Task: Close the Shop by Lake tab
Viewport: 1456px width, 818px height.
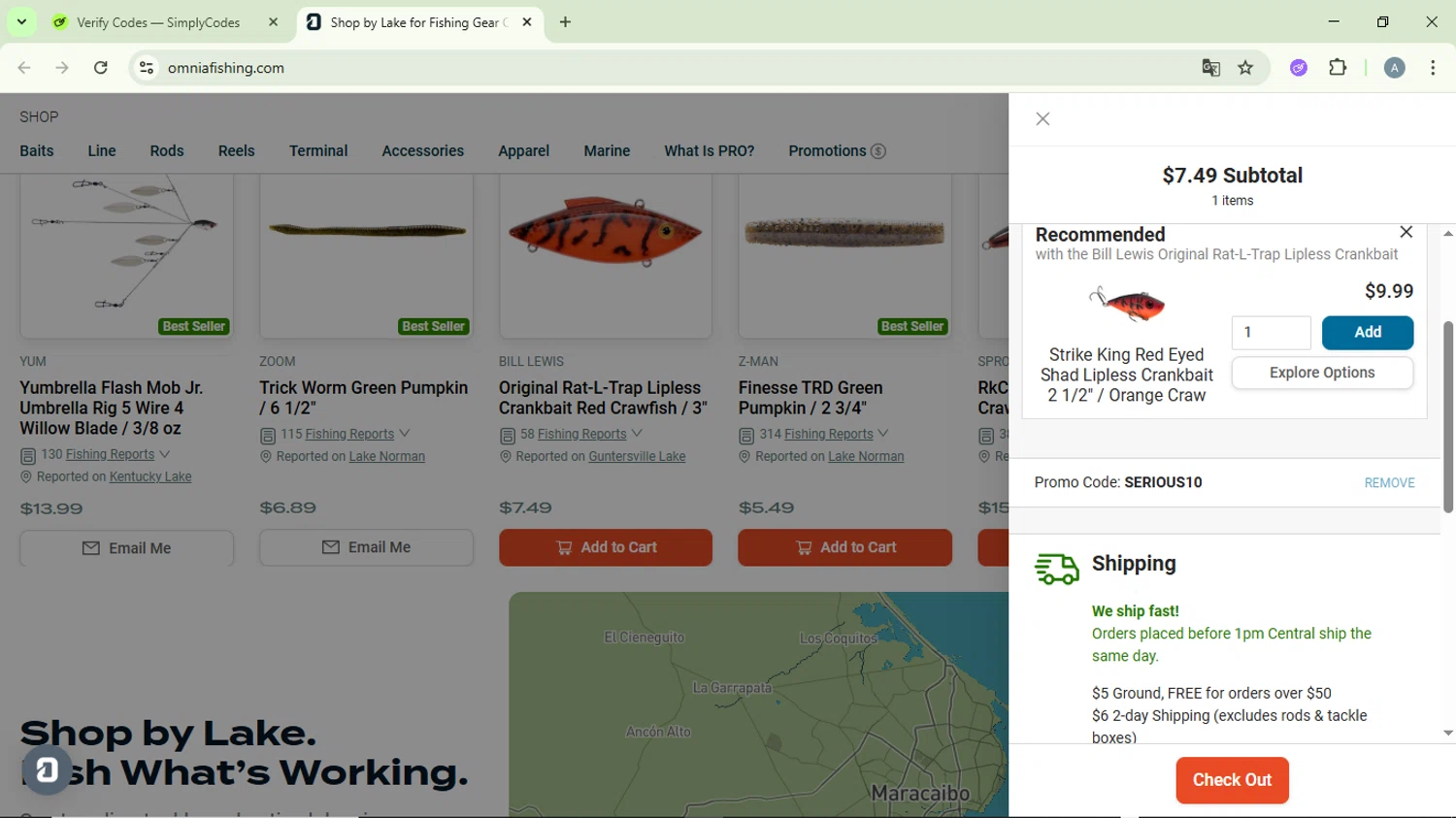Action: pyautogui.click(x=527, y=21)
